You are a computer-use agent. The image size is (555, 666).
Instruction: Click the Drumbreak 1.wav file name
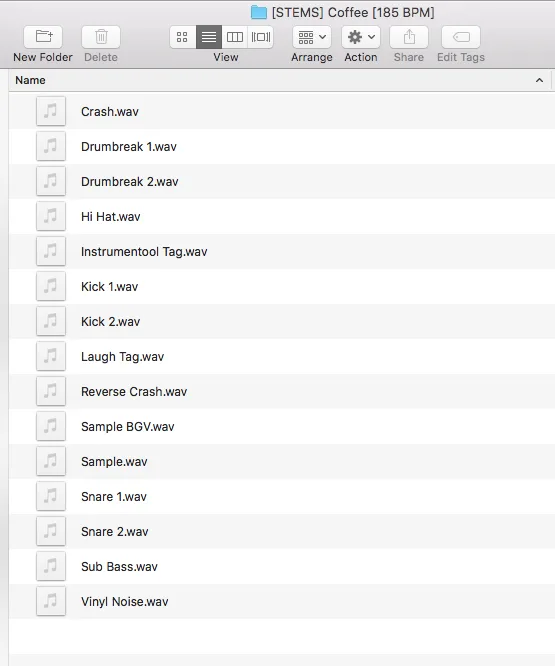pyautogui.click(x=129, y=147)
